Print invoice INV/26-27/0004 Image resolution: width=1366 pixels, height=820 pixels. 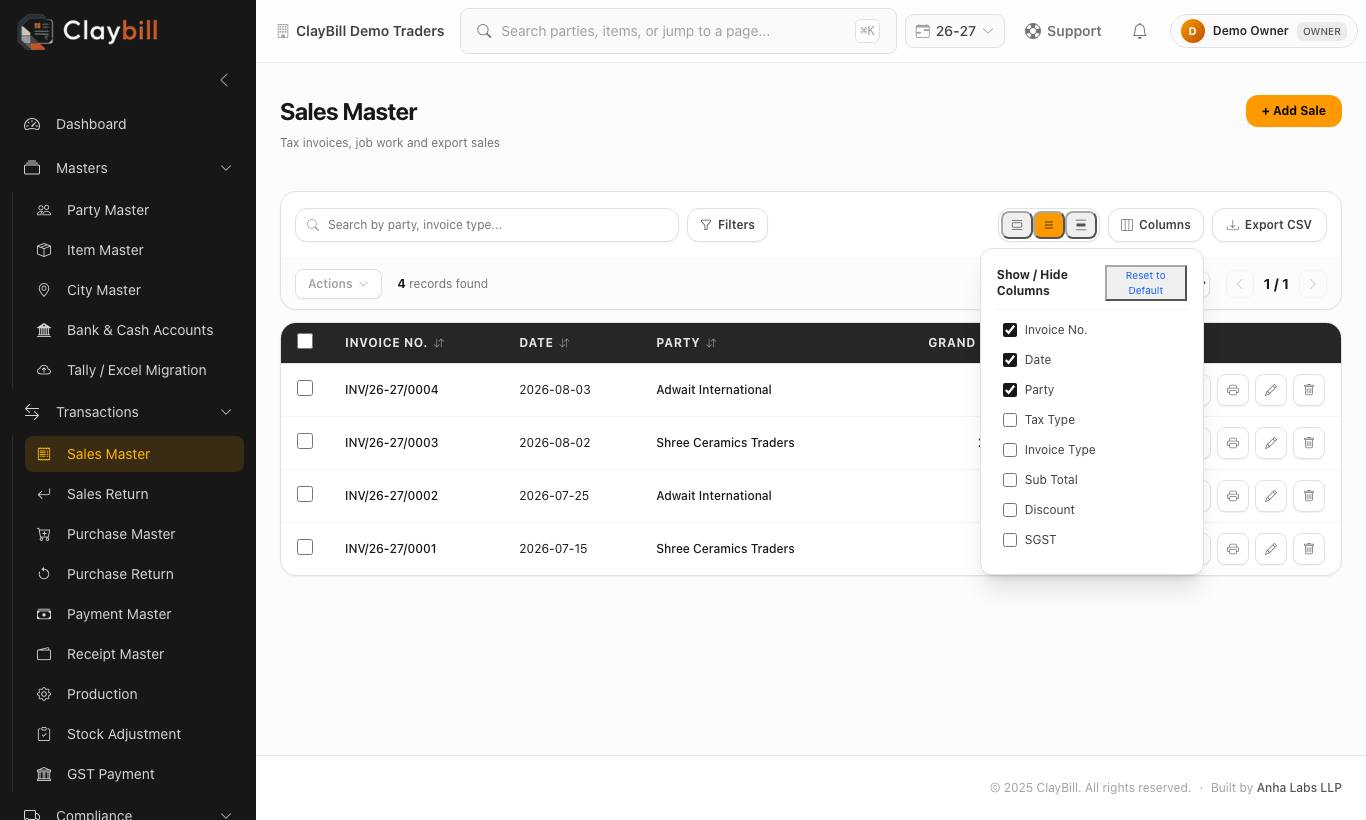(x=1233, y=390)
